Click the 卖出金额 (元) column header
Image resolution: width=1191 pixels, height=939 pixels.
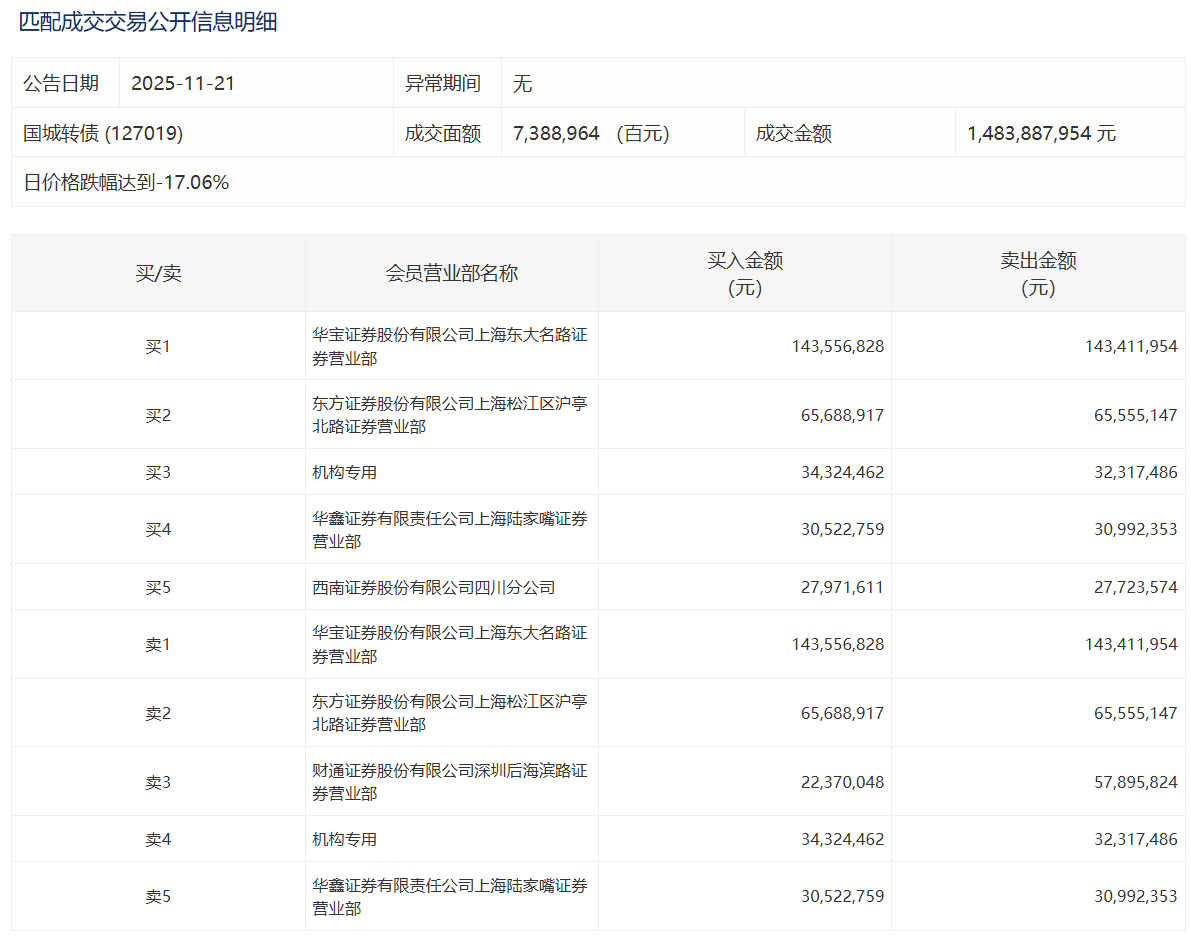[x=1038, y=273]
